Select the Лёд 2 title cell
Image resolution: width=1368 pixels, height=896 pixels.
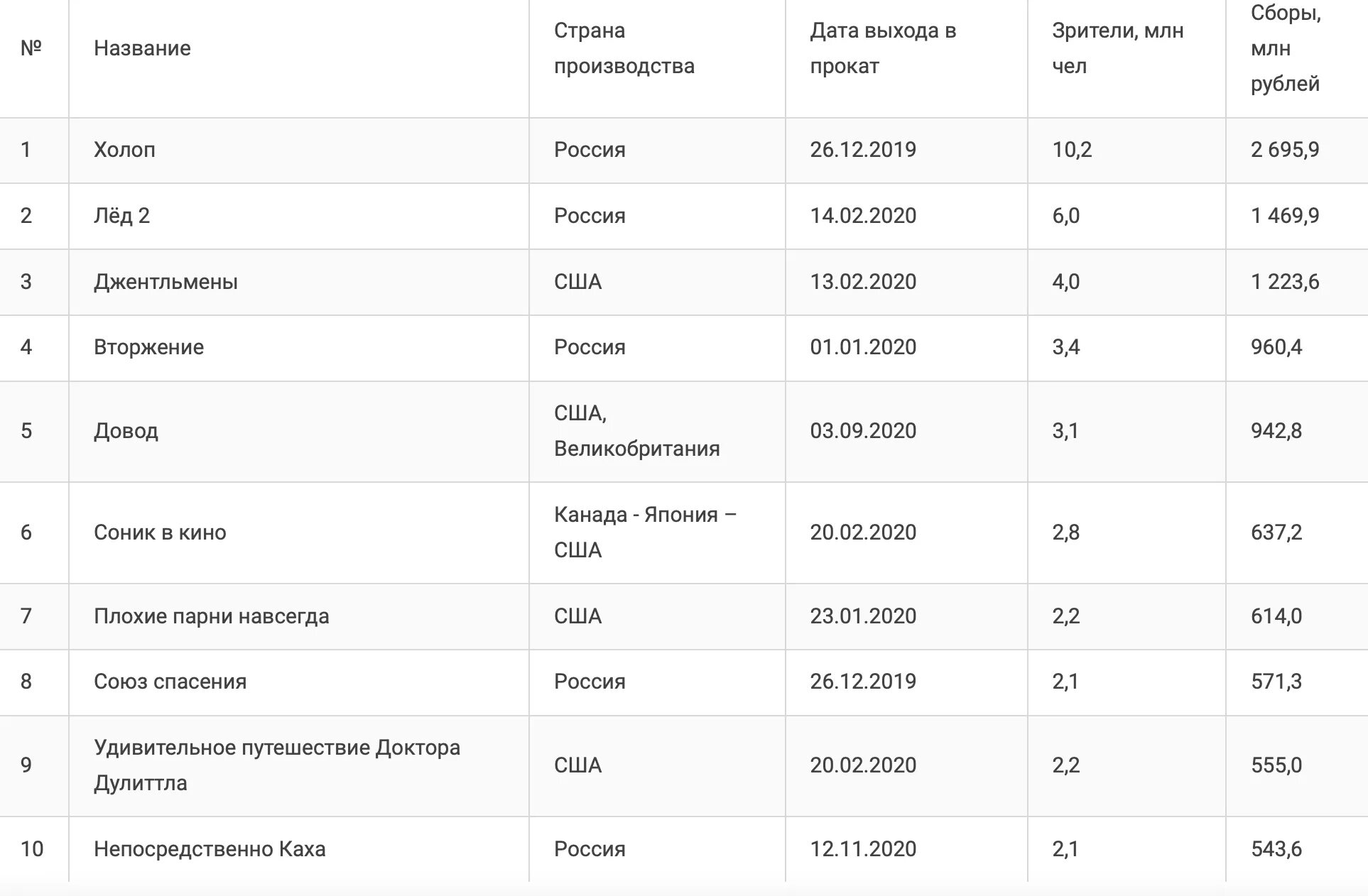coord(121,216)
